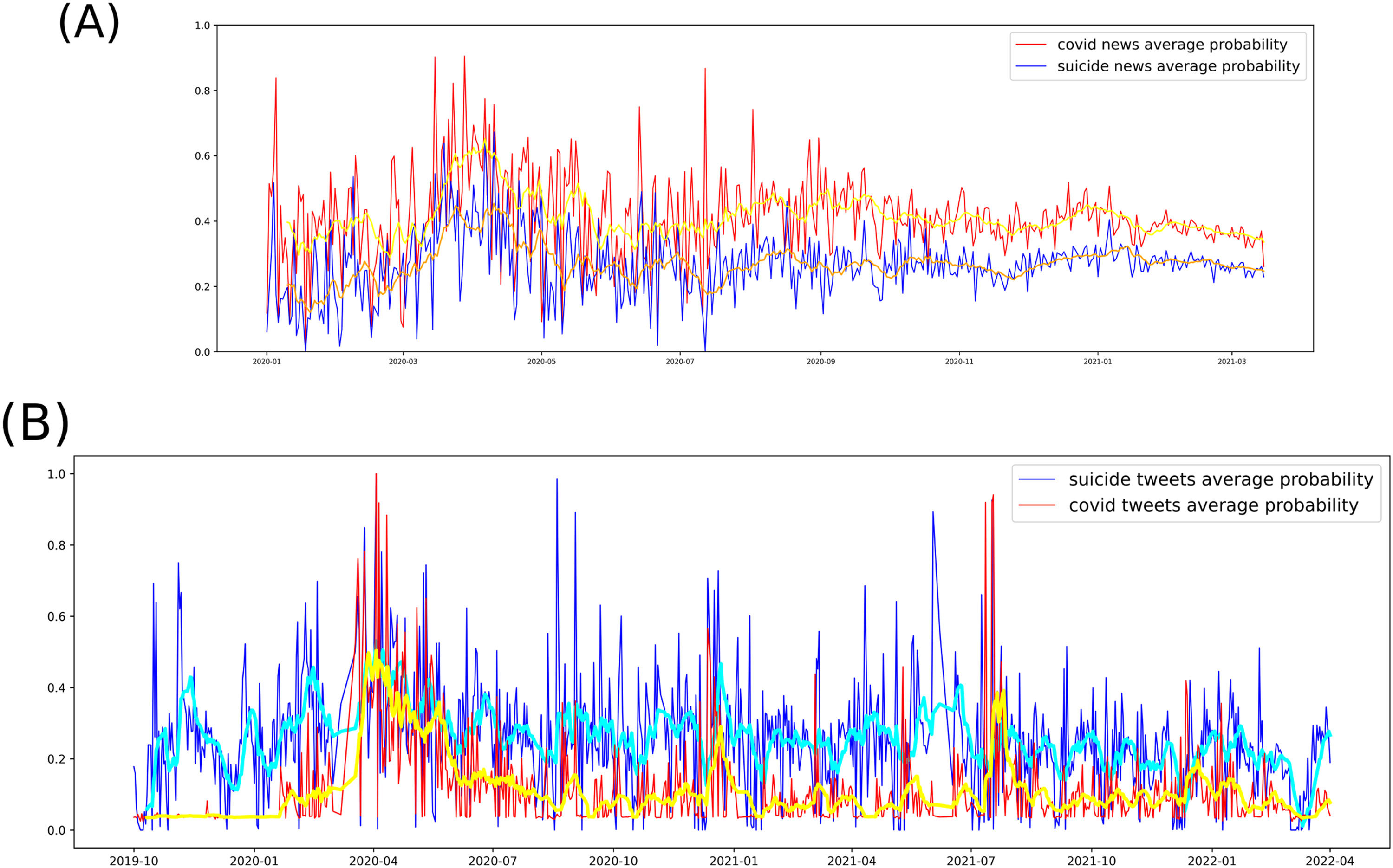Click the 2019-10 tick label on chart B
The image size is (1393, 868).
click(133, 861)
